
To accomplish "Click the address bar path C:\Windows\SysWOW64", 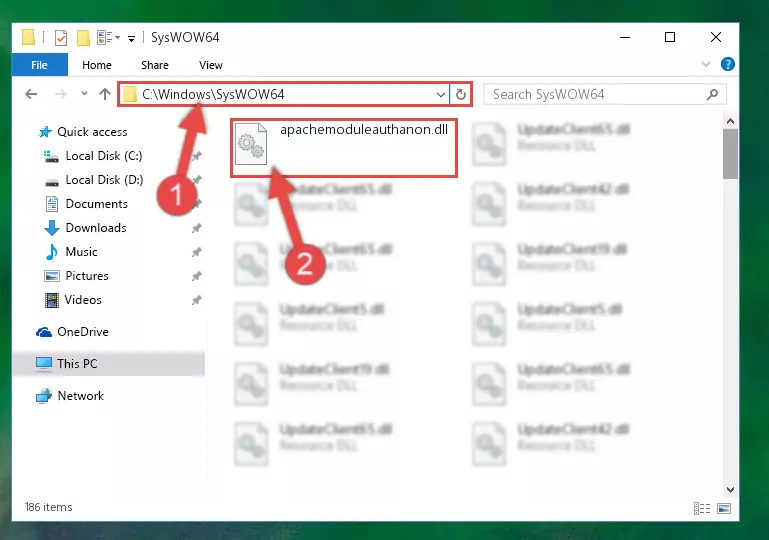I will click(x=213, y=94).
